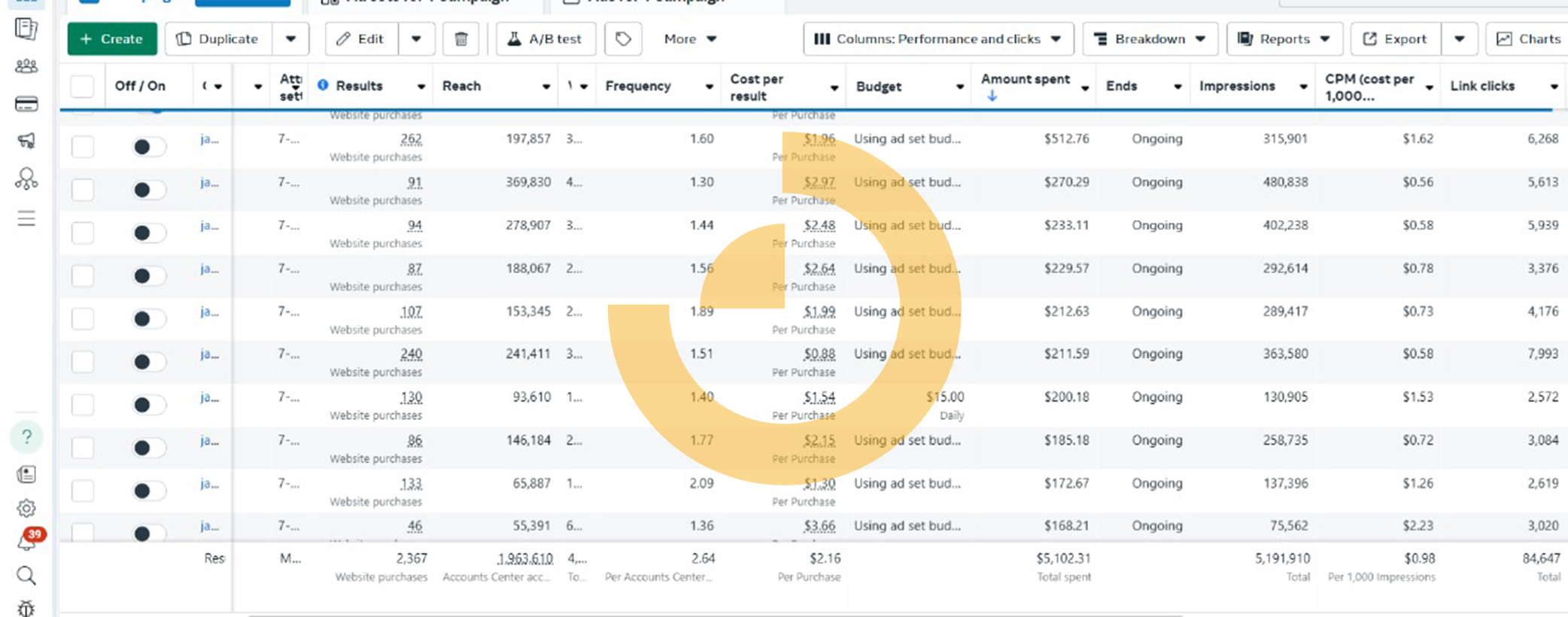Viewport: 1568px width, 617px height.
Task: Select checkbox for the $185.18 row
Action: pyautogui.click(x=82, y=448)
